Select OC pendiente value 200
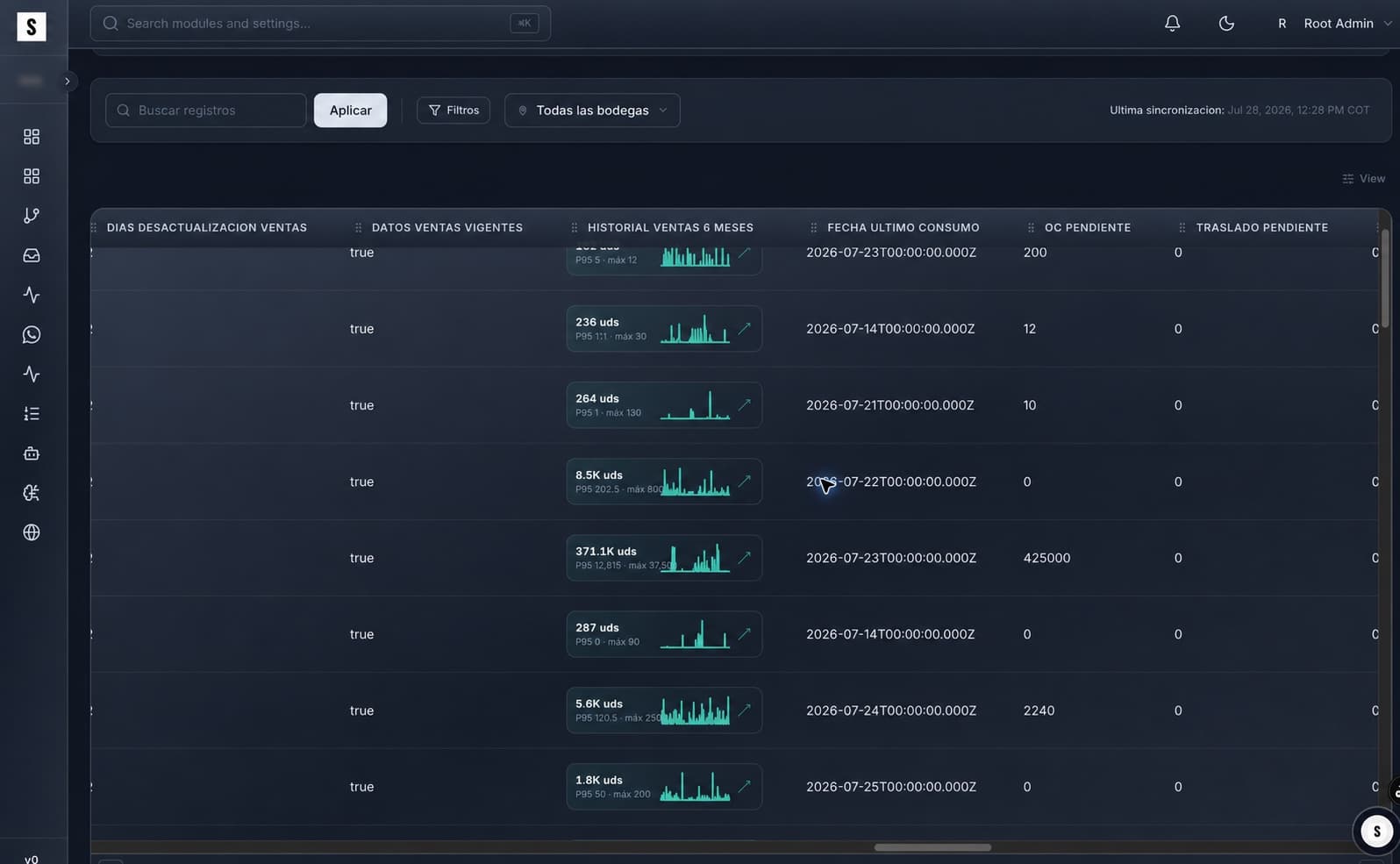Image resolution: width=1400 pixels, height=864 pixels. pyautogui.click(x=1035, y=253)
